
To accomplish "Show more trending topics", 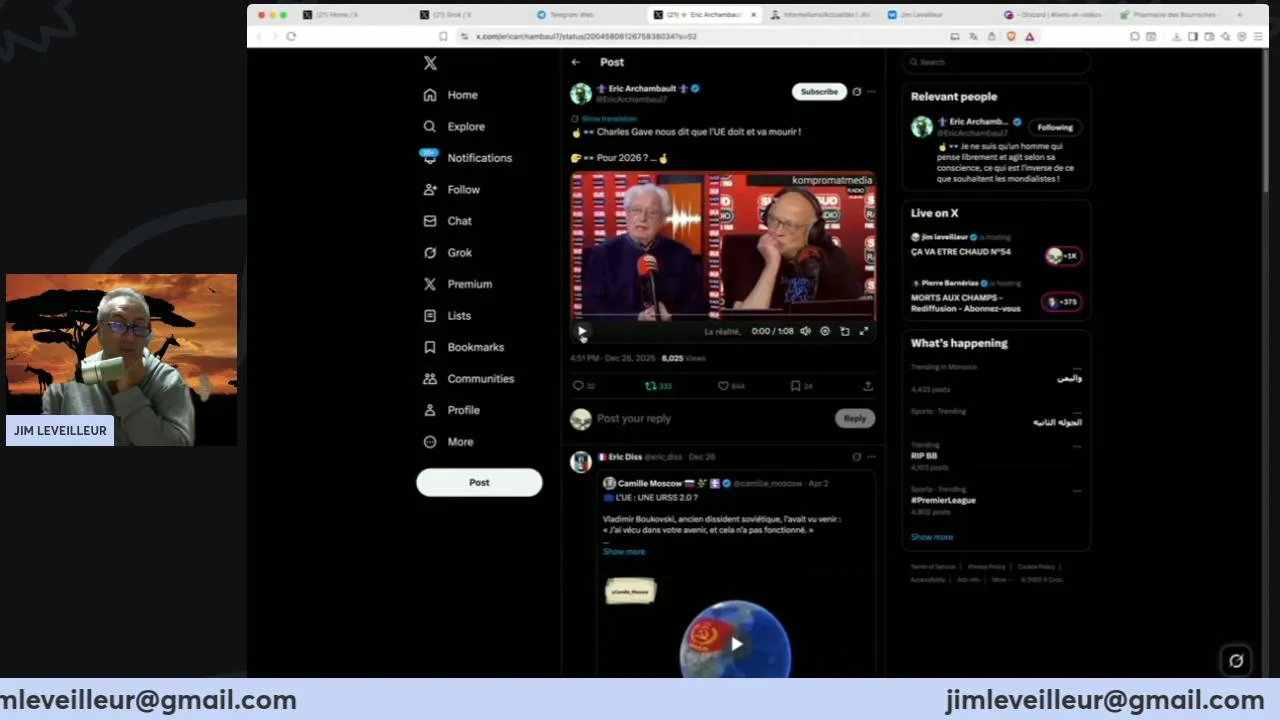I will pos(932,537).
